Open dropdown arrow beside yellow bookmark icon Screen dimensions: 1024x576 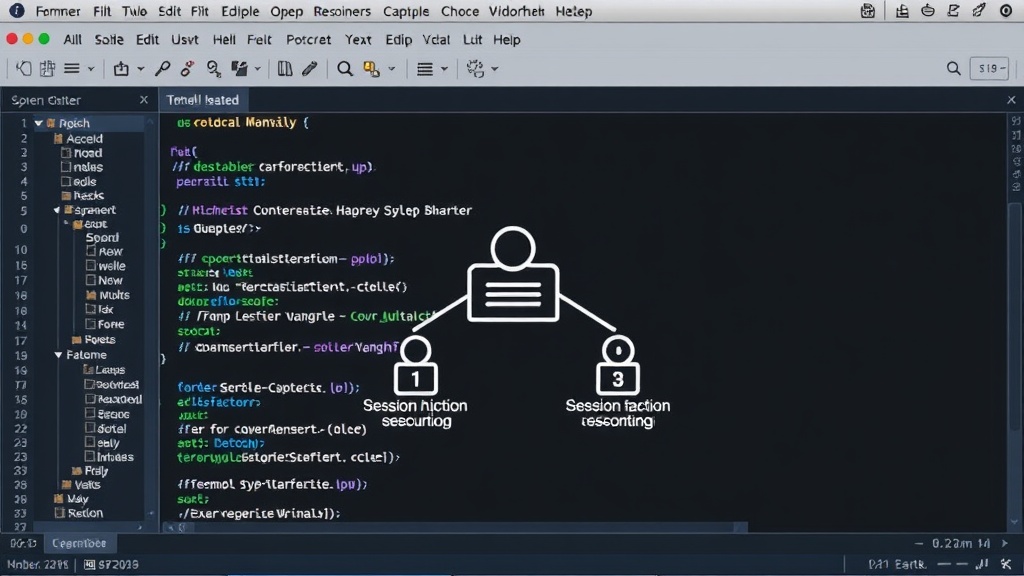[x=391, y=69]
